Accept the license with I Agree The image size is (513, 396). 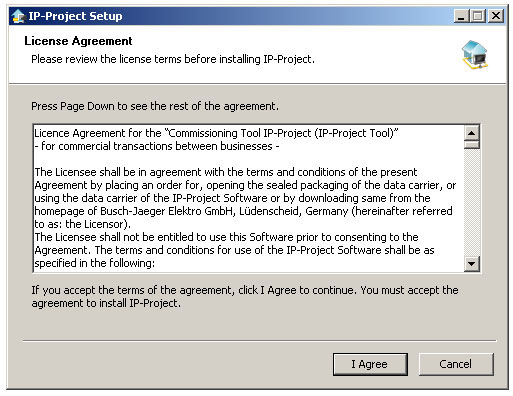point(370,364)
